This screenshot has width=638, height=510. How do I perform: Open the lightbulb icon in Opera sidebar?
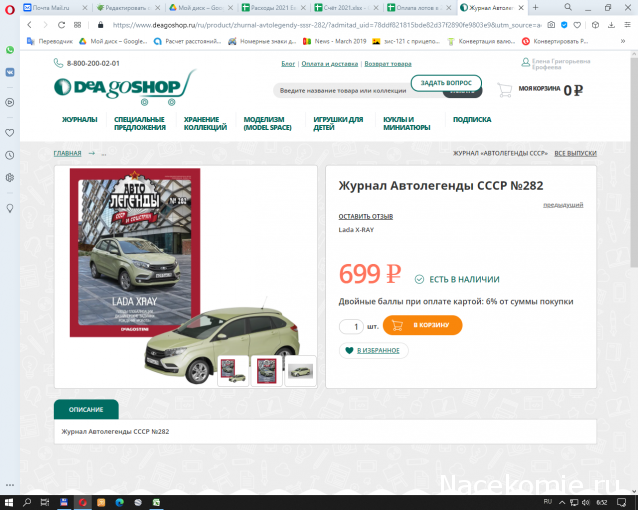[x=10, y=208]
